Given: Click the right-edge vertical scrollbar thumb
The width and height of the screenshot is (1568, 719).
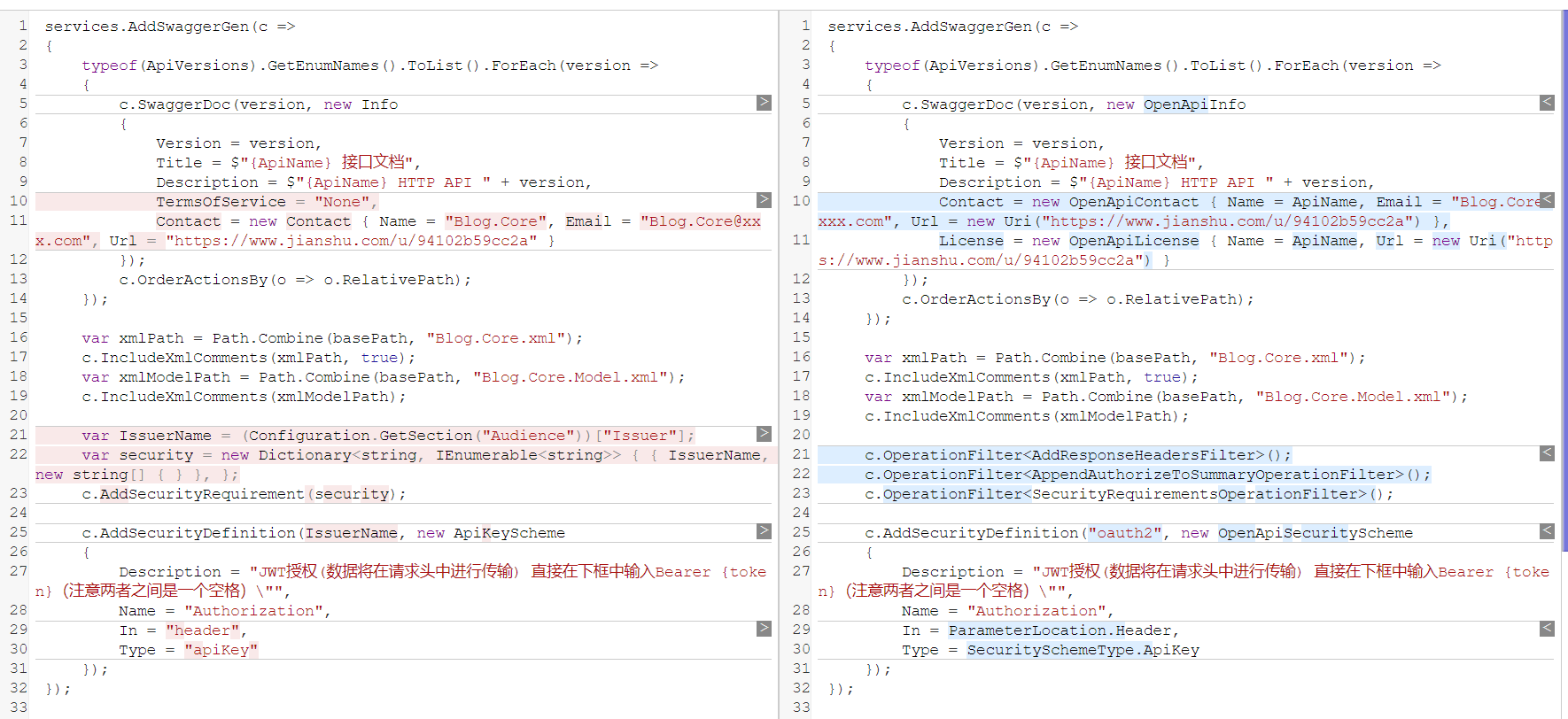Looking at the screenshot, I should pos(1564,282).
